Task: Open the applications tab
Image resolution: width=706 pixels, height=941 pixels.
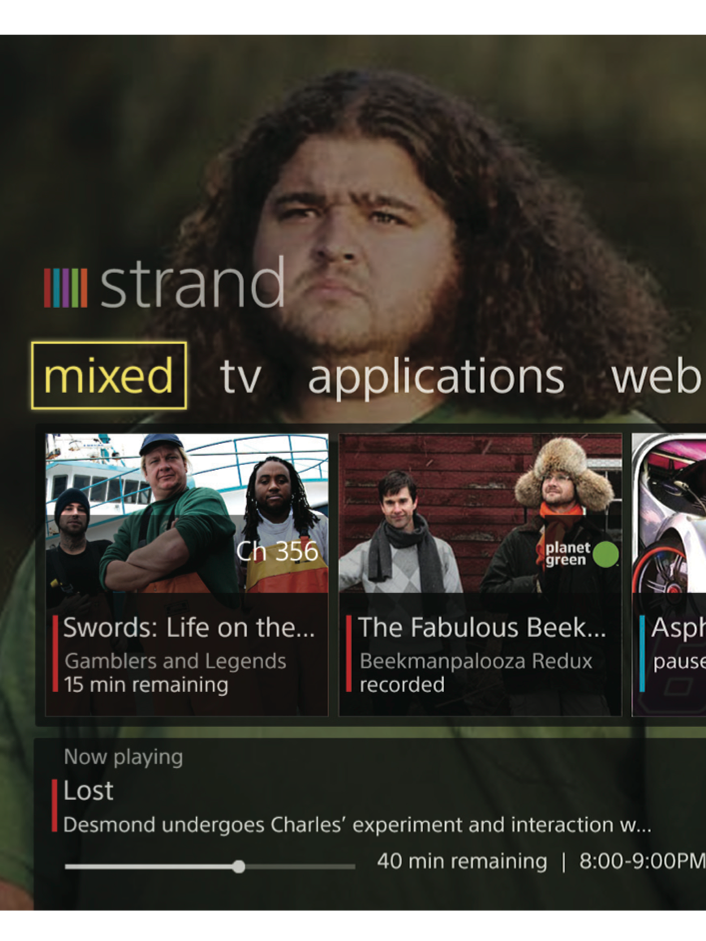Action: click(x=436, y=377)
